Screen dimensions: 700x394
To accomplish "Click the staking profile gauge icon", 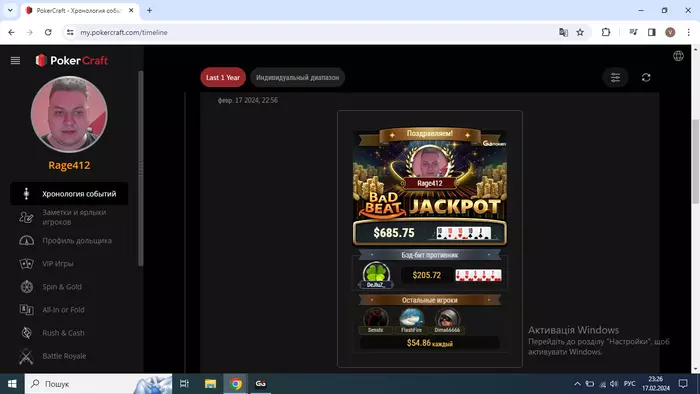I will tap(26, 241).
